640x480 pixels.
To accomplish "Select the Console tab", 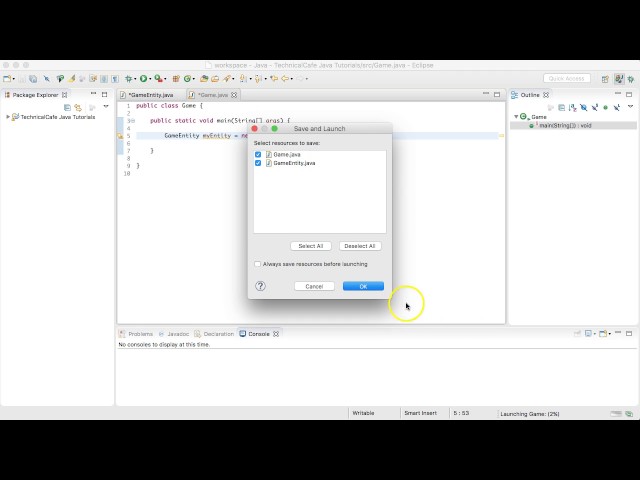I will click(x=259, y=334).
